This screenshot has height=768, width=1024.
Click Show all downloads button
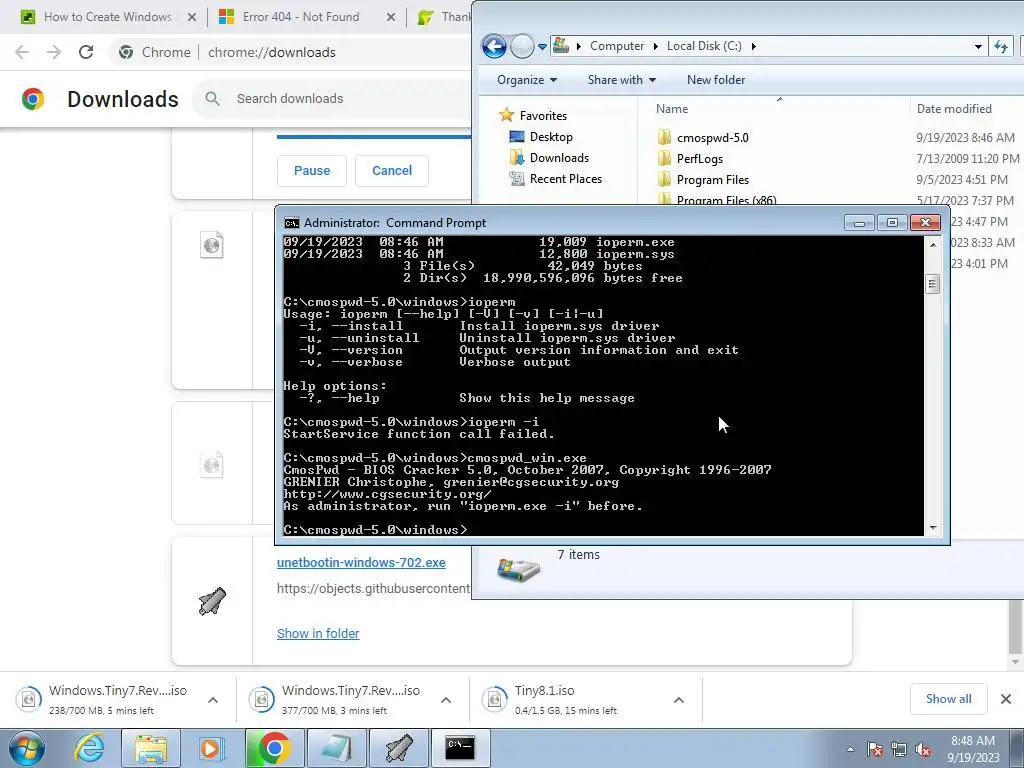(948, 699)
